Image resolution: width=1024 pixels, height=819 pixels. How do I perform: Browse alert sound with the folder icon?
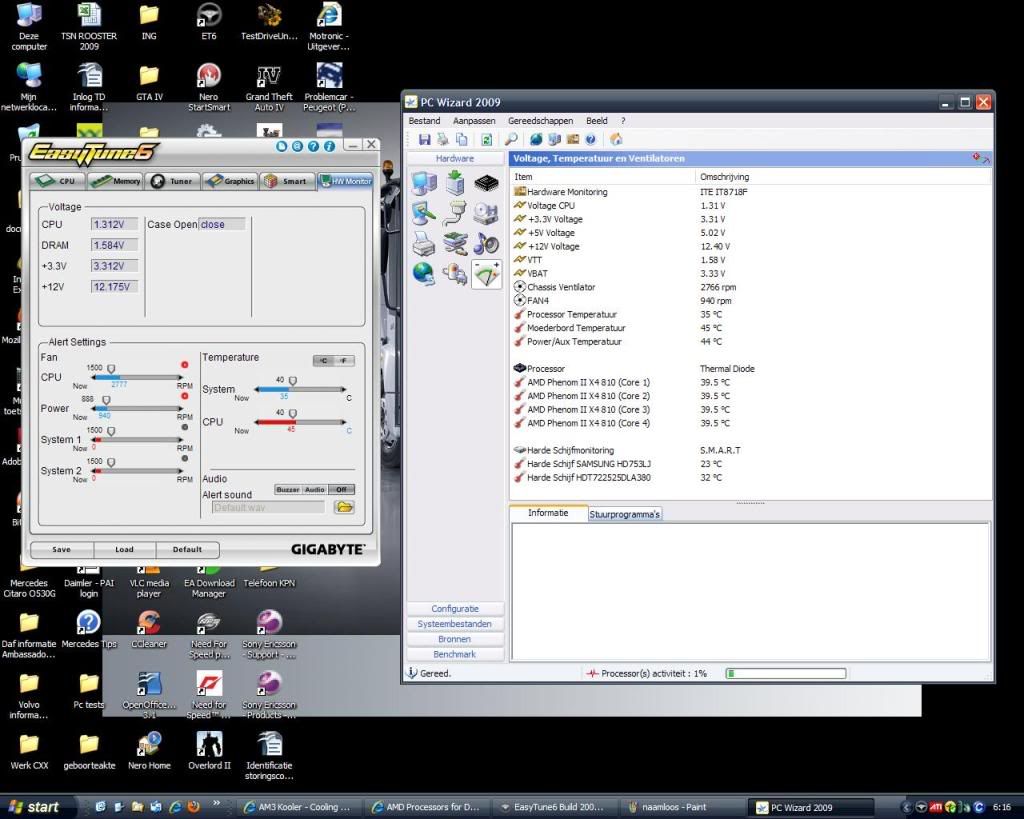pyautogui.click(x=344, y=507)
